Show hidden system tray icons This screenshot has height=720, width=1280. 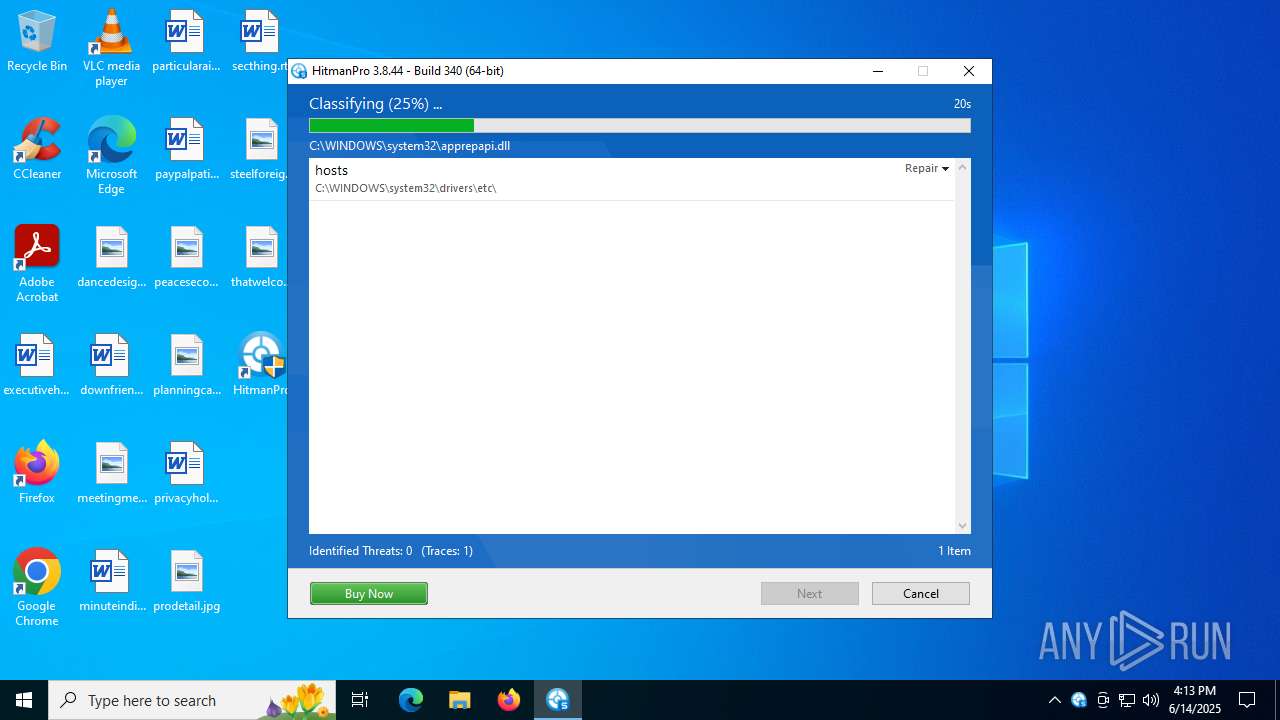pyautogui.click(x=1054, y=700)
